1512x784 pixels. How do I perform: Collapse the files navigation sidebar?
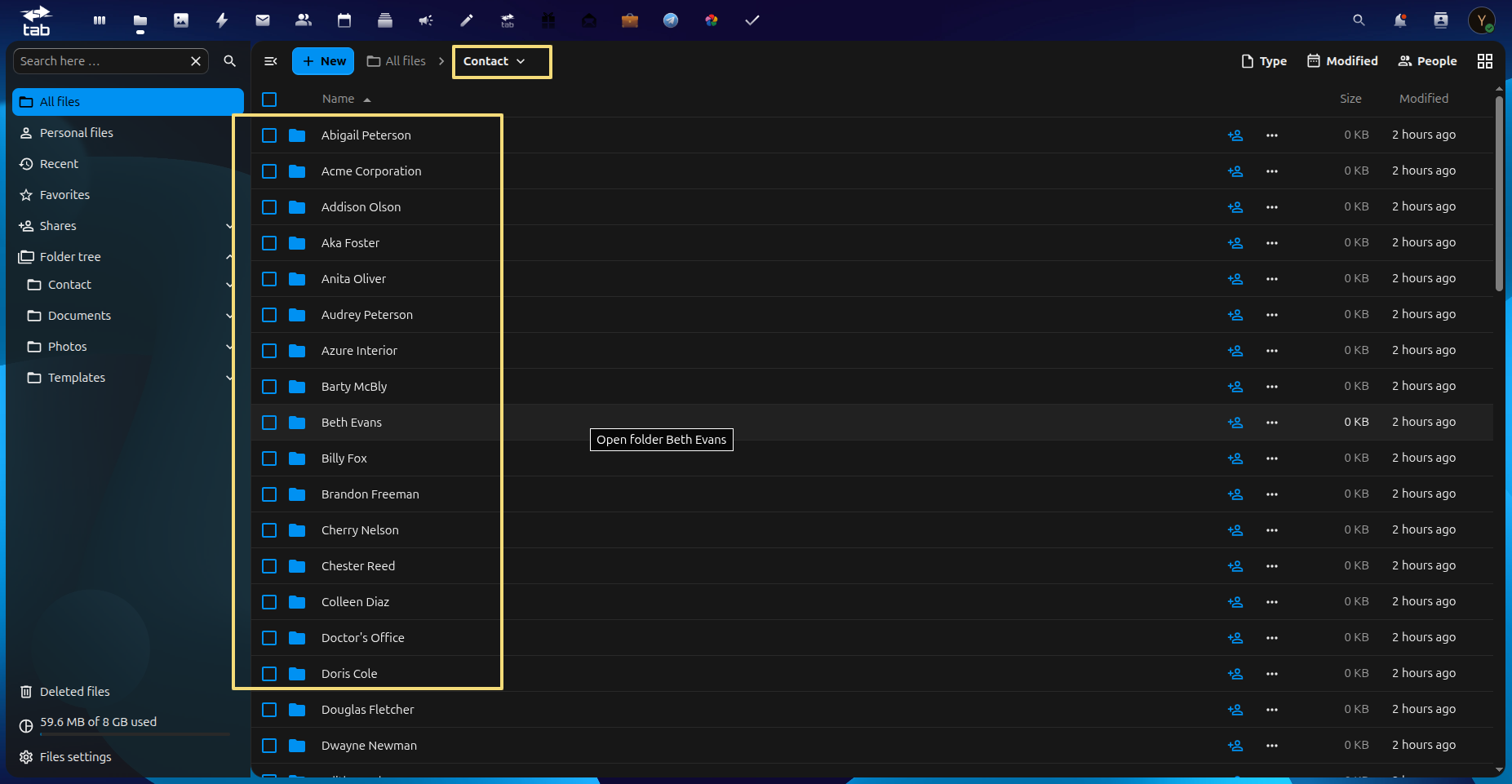point(271,61)
